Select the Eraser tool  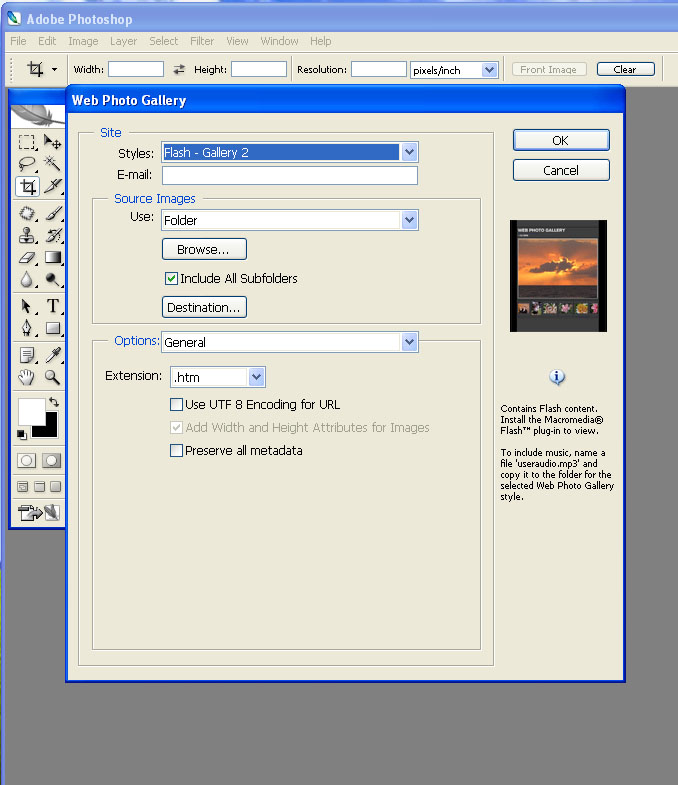pyautogui.click(x=27, y=257)
